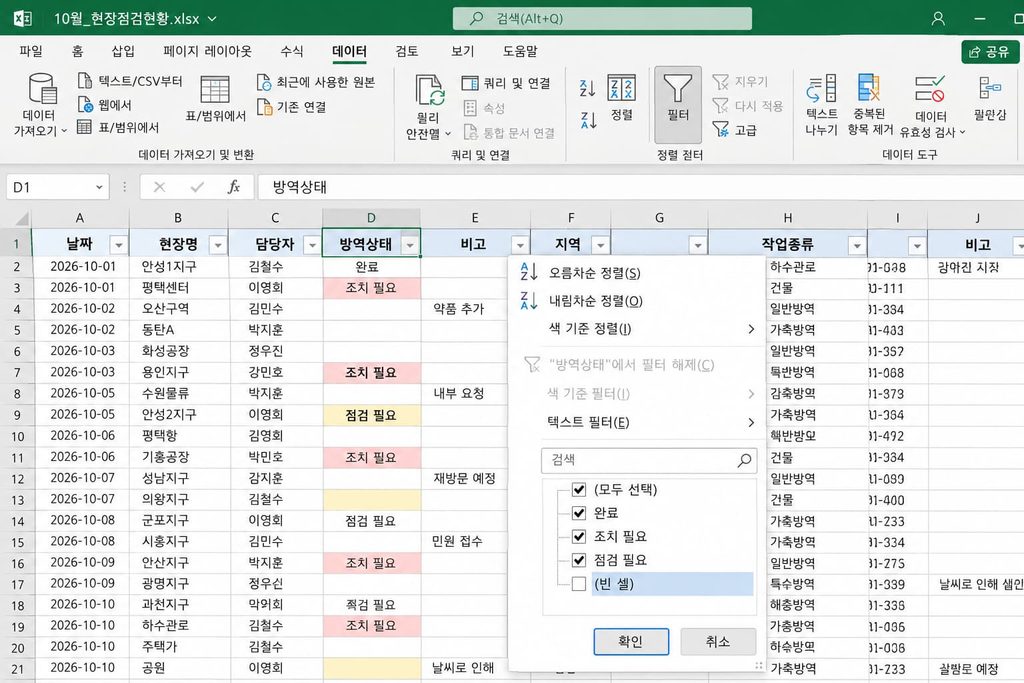
Task: Click 월리 안전멸 refresh icon
Action: click(x=430, y=90)
